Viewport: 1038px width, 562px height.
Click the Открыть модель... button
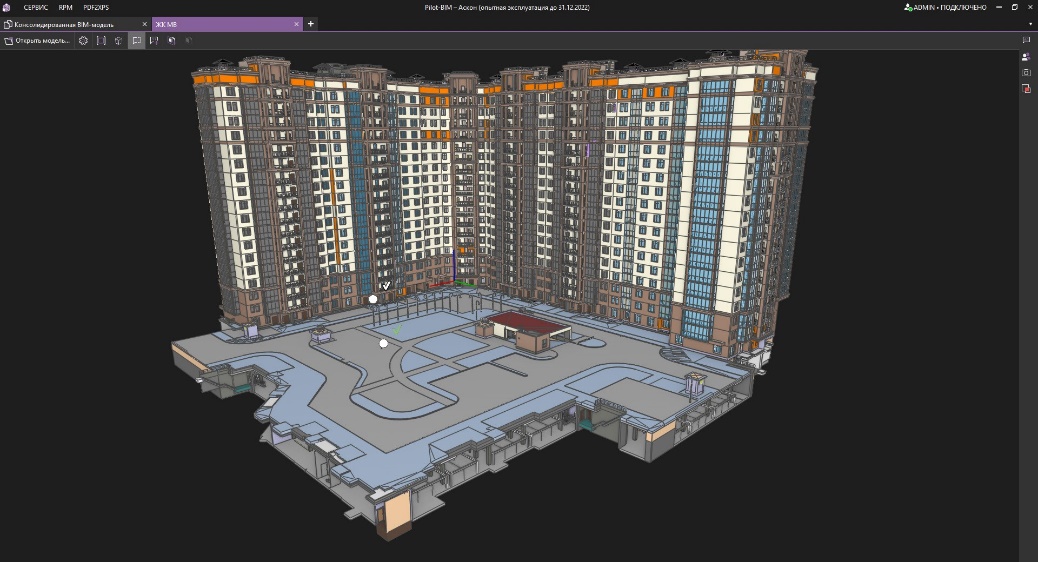37,41
